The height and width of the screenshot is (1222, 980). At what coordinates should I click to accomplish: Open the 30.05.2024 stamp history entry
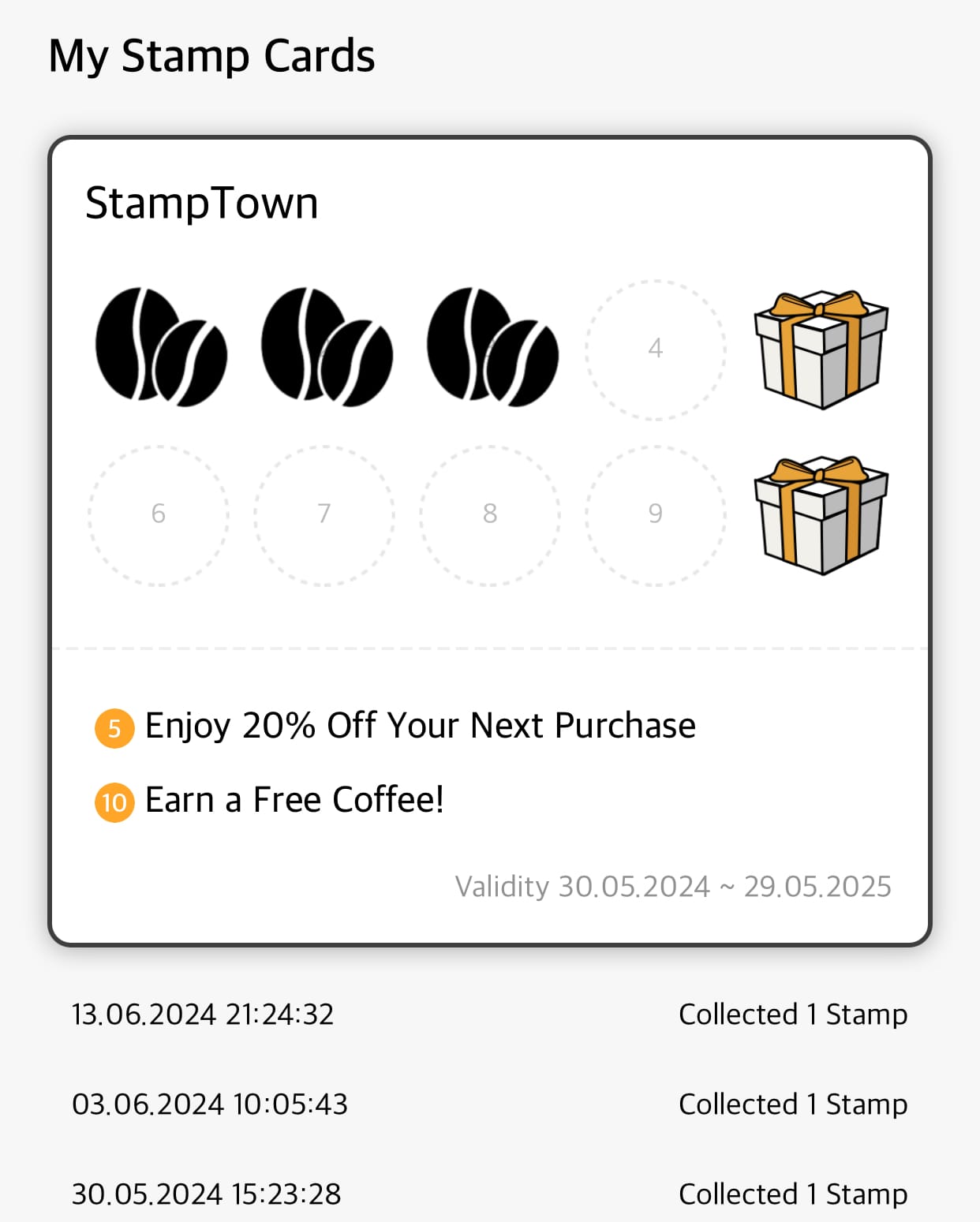point(489,1194)
